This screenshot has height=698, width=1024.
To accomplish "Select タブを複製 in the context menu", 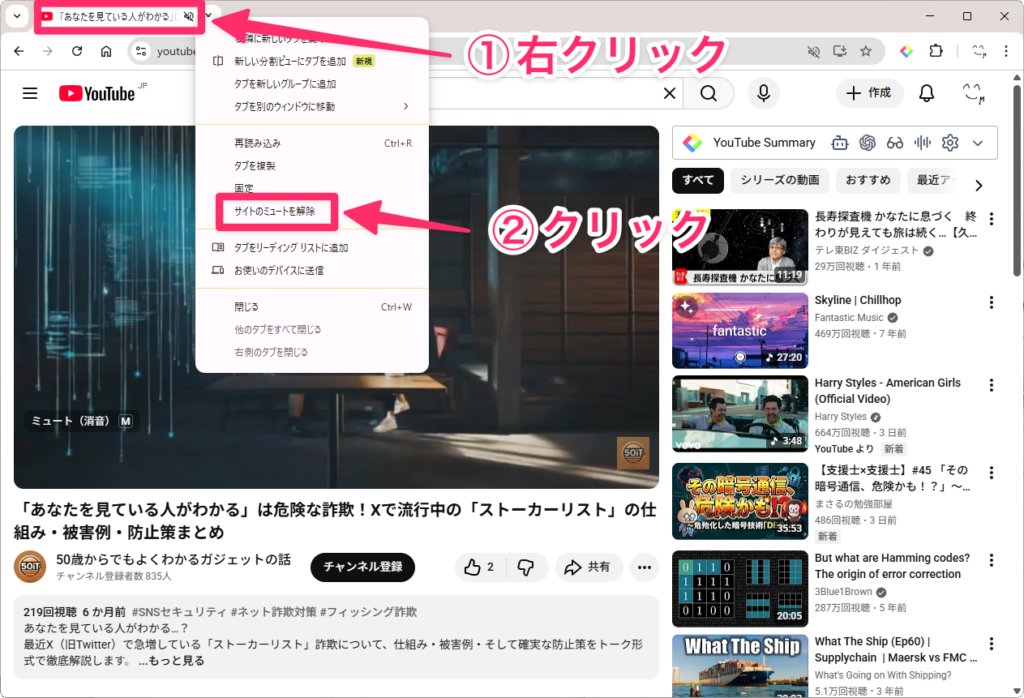I will coord(254,166).
